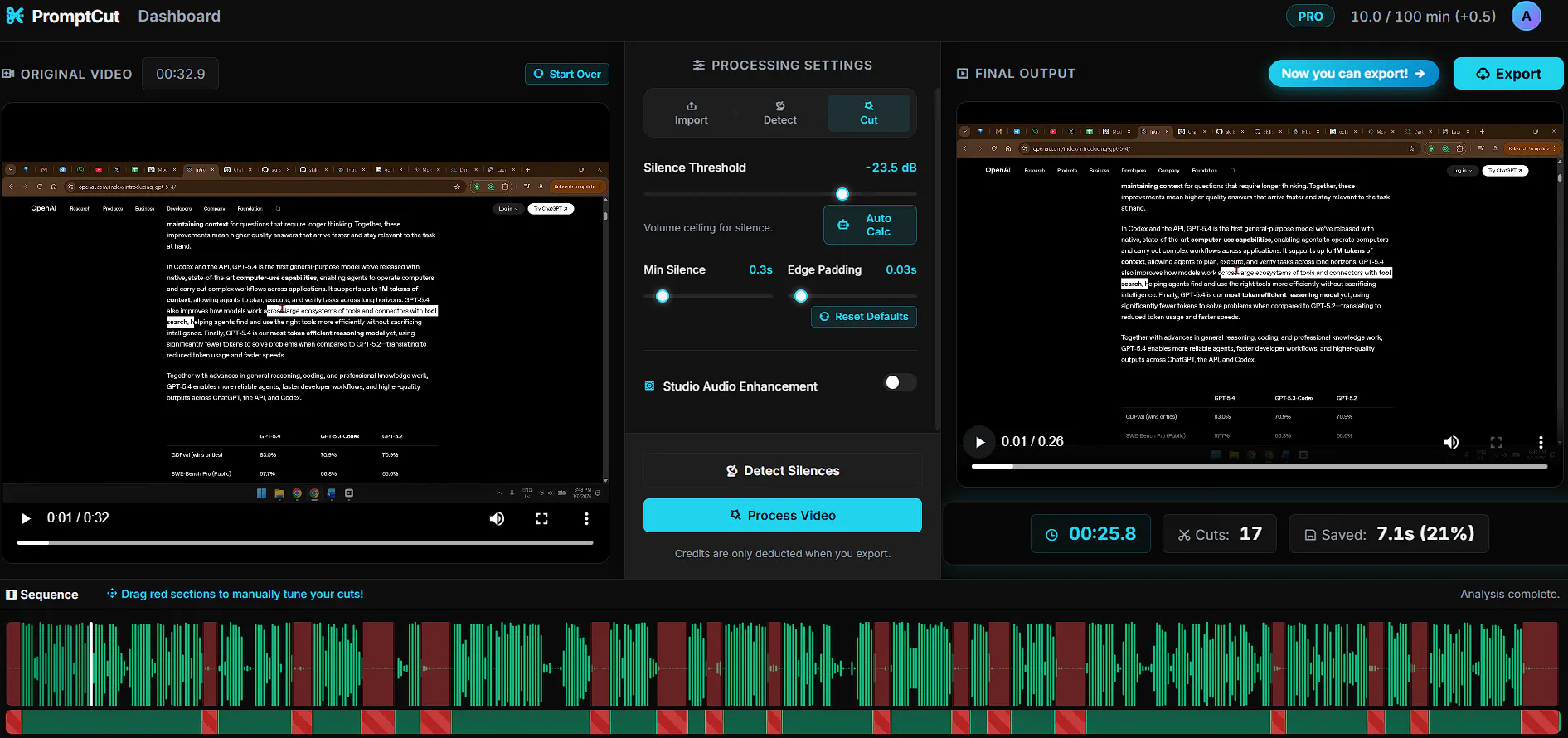Switch to the Detect step tab

tap(779, 113)
